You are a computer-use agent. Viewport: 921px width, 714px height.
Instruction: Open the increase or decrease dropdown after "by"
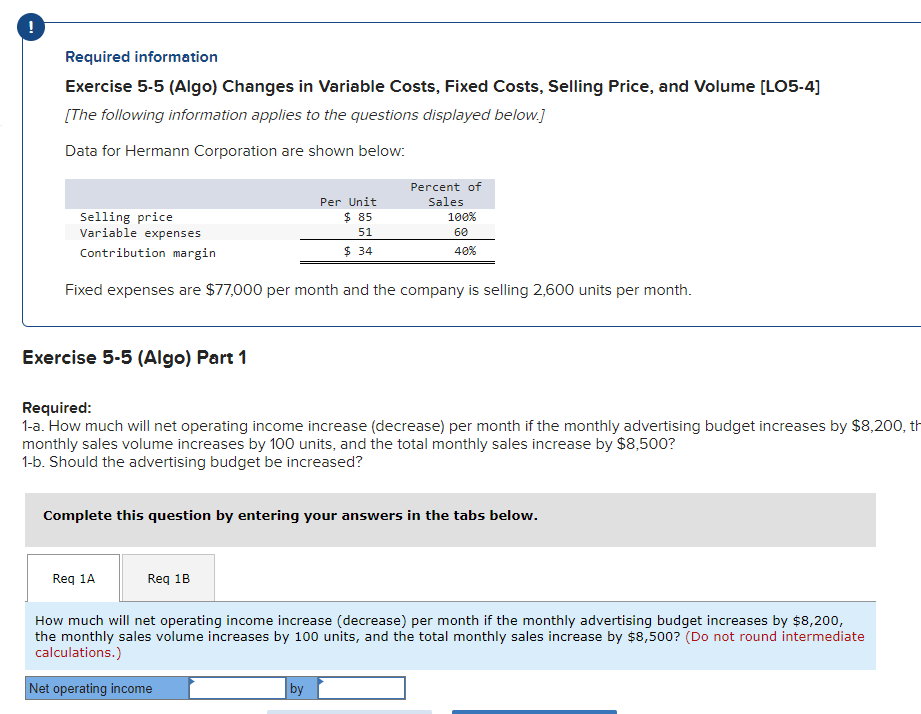361,687
